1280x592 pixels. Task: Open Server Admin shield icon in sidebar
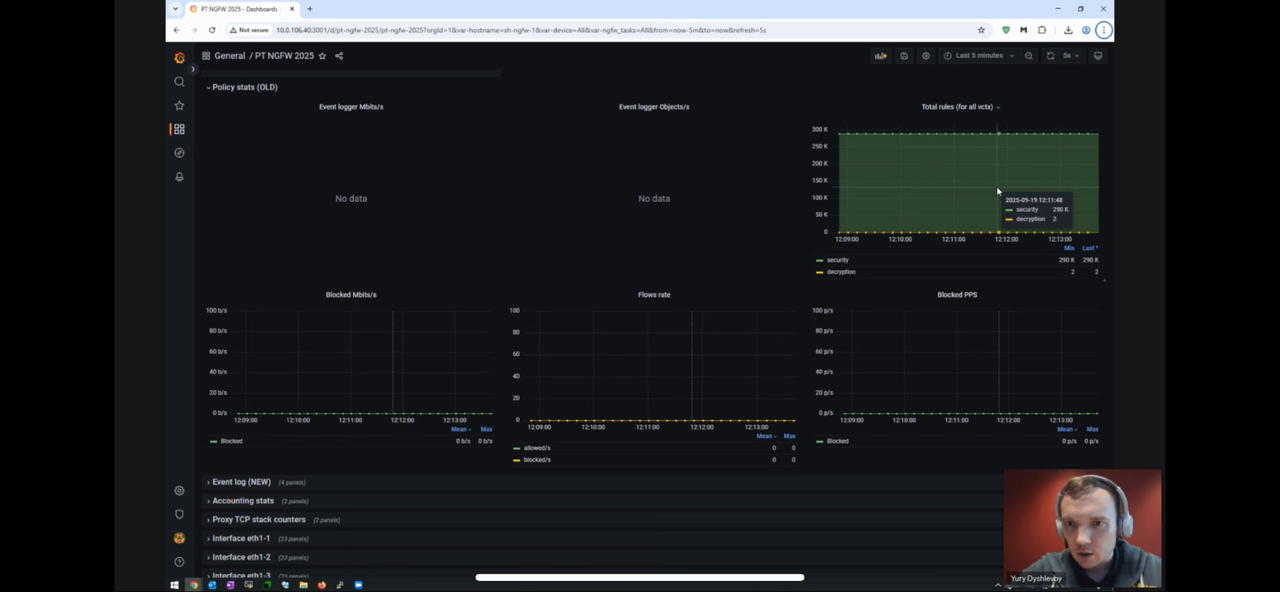click(179, 514)
